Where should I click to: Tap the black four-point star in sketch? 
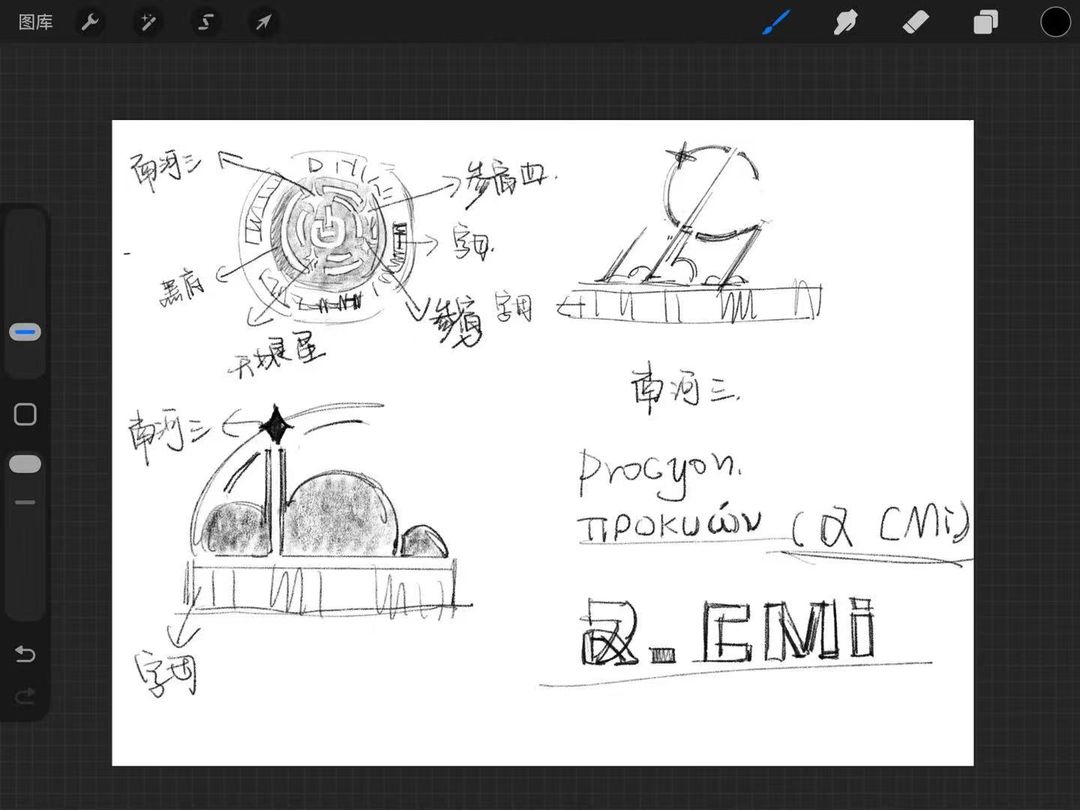pos(274,427)
